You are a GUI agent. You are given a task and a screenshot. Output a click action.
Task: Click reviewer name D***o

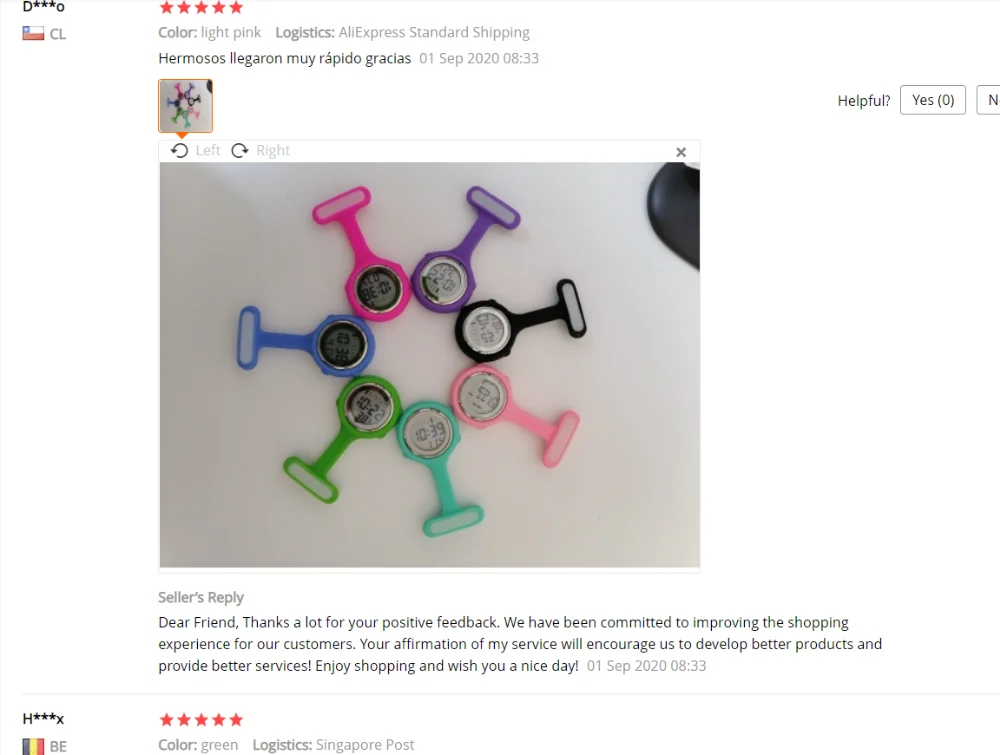click(x=43, y=7)
